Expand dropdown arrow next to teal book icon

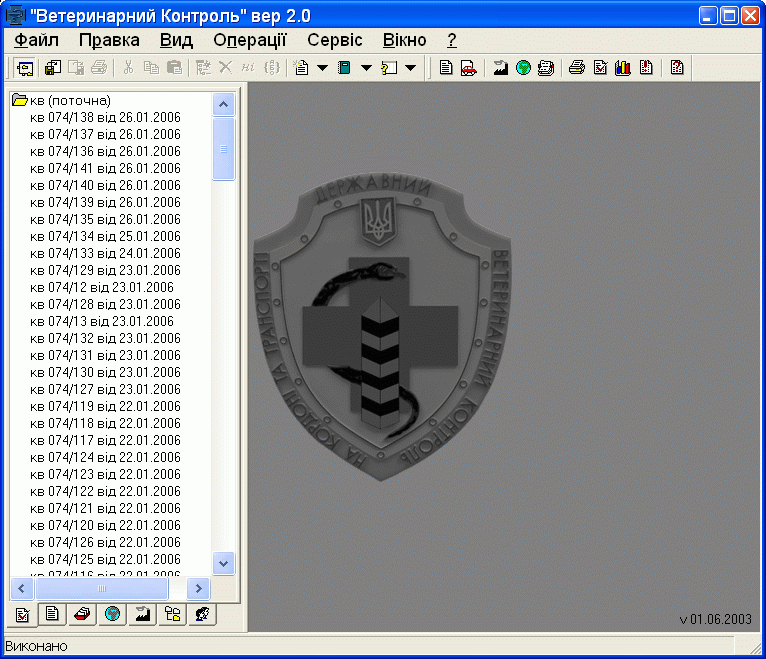coord(366,67)
